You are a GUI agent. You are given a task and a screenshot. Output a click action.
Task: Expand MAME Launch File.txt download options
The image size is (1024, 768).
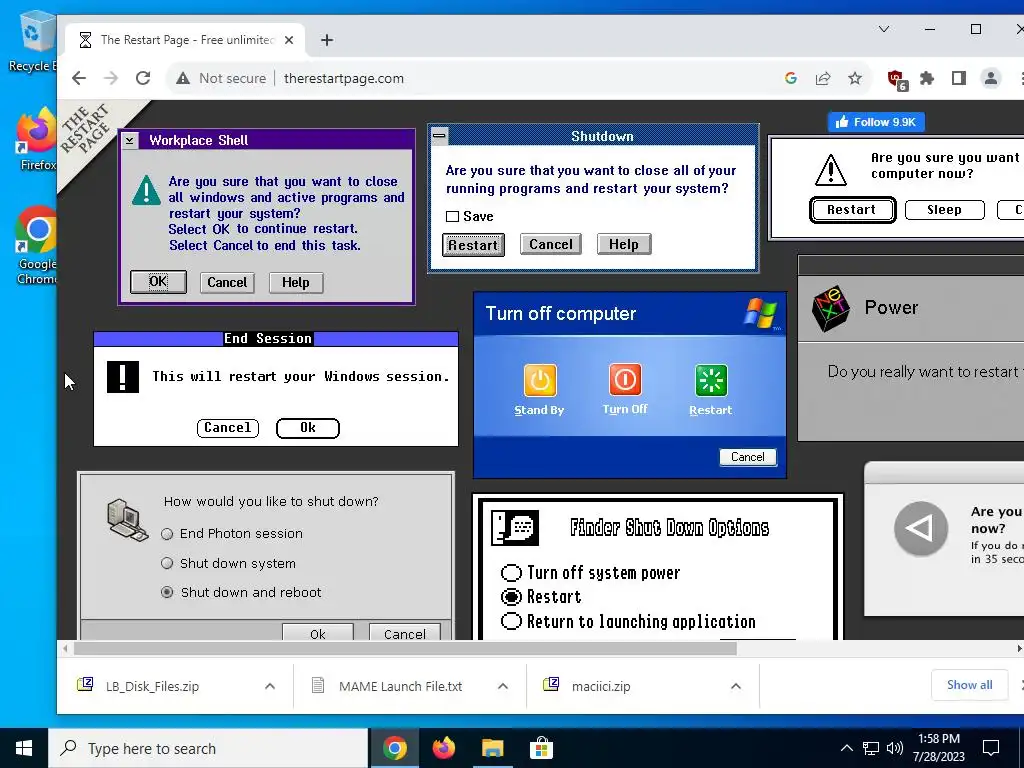[x=503, y=686]
